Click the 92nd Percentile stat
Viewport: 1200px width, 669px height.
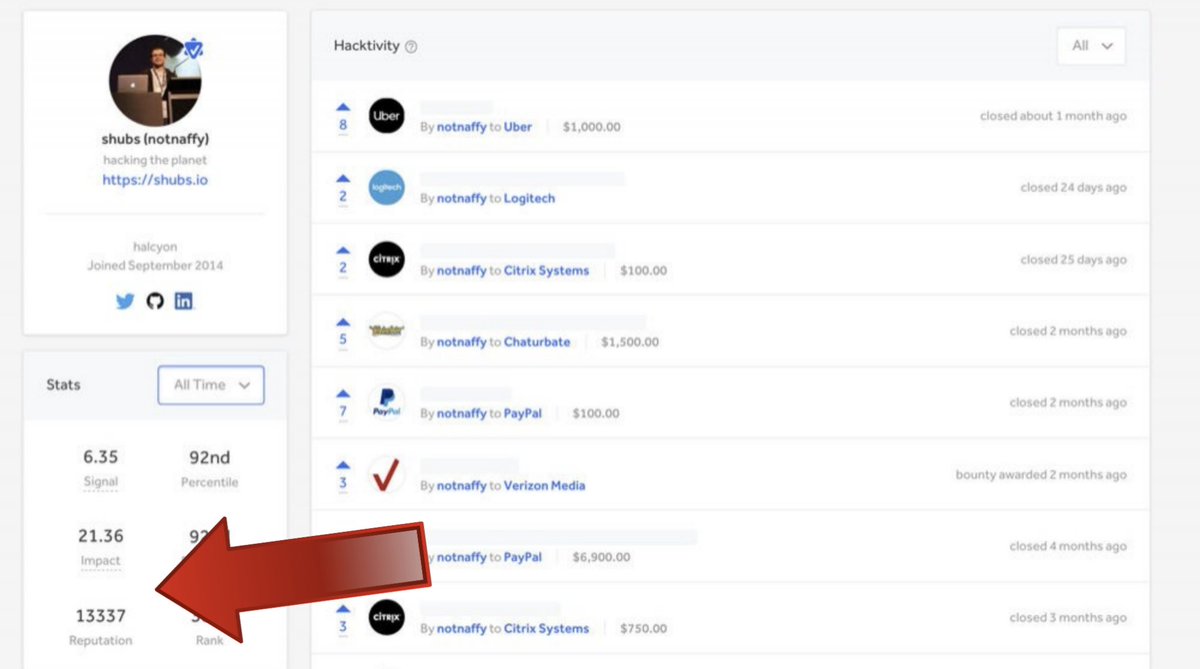210,467
